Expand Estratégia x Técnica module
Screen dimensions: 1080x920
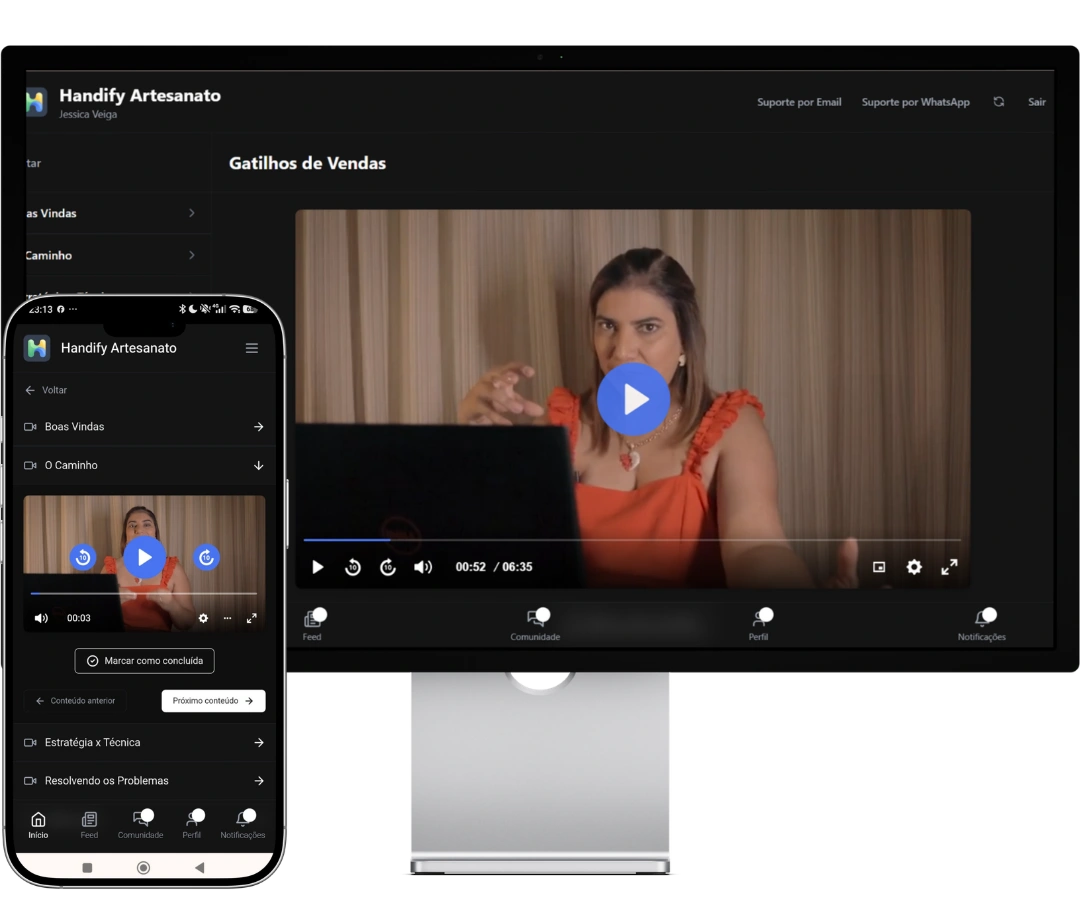click(x=144, y=742)
